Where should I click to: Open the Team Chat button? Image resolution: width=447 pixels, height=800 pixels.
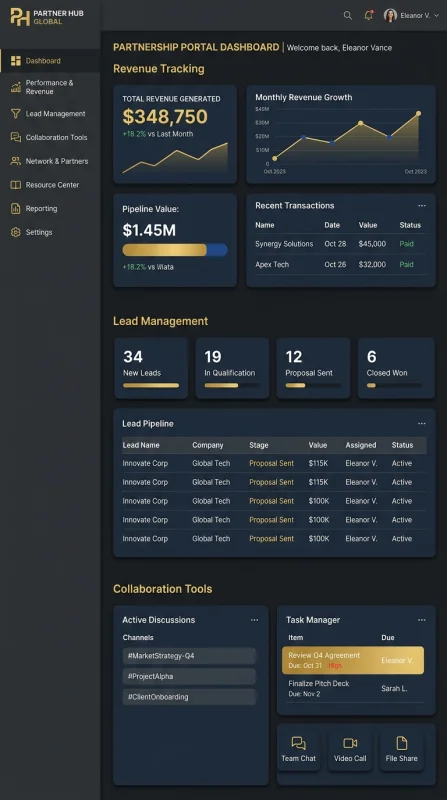click(x=299, y=749)
